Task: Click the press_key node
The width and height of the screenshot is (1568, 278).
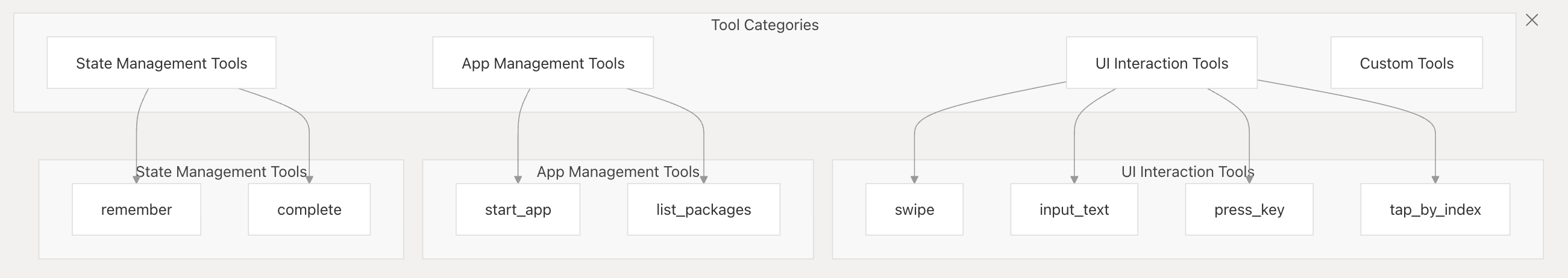Action: click(x=1249, y=210)
